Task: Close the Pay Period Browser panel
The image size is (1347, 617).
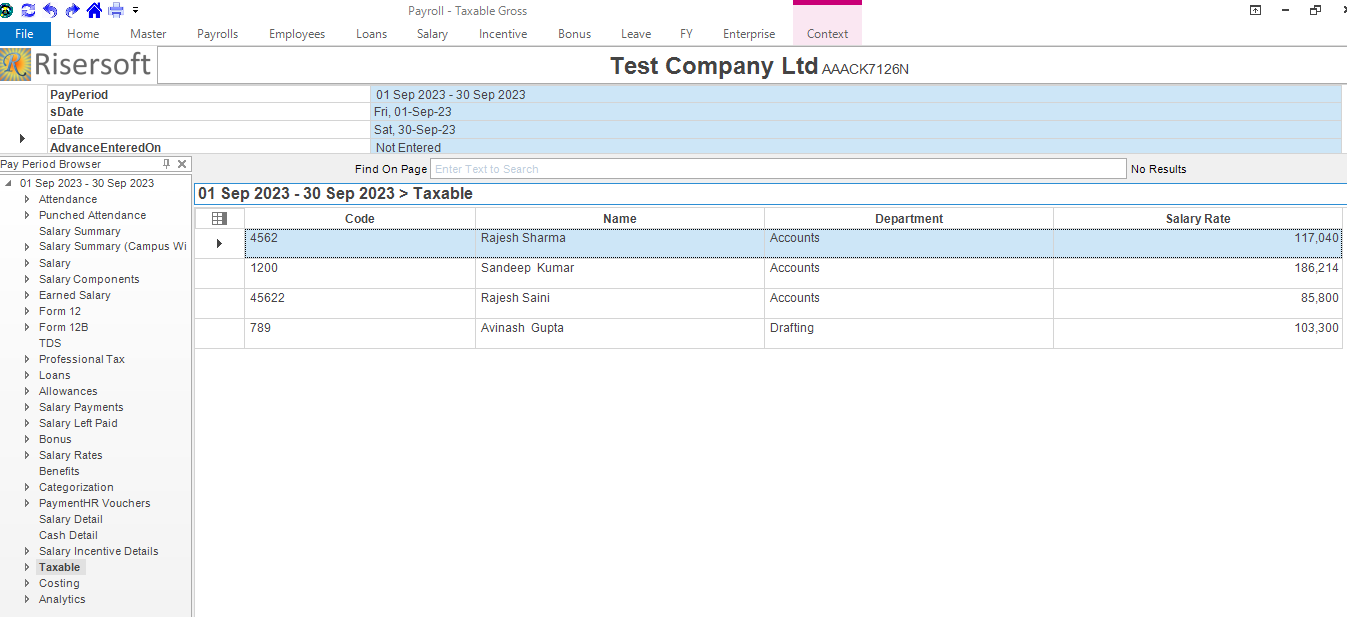Action: (182, 164)
